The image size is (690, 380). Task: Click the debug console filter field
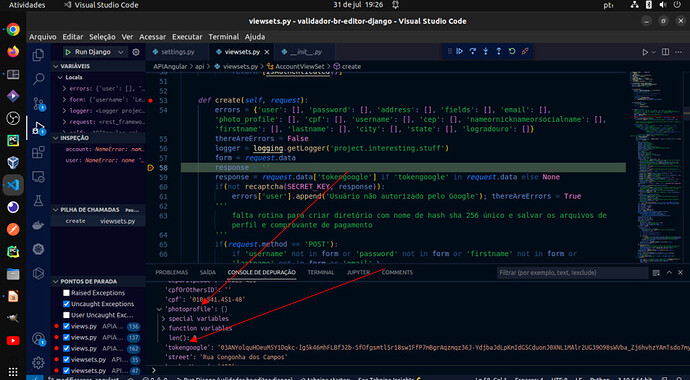point(573,273)
